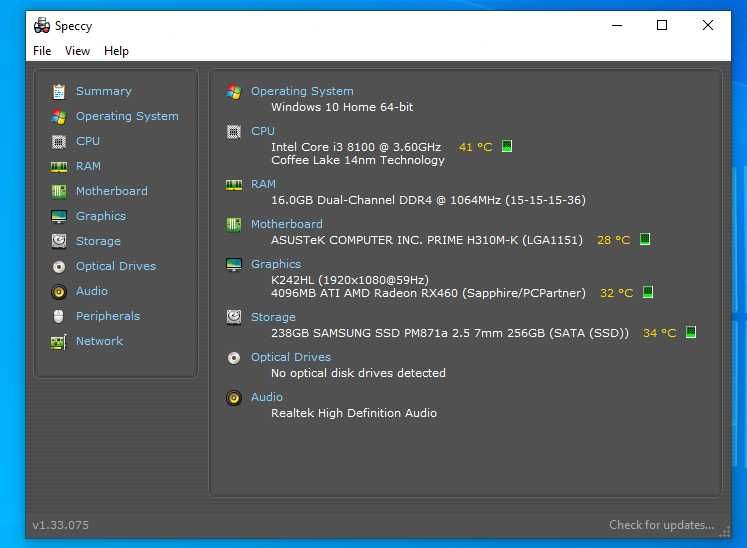Click the AMD Radeon RX460 text line
This screenshot has width=747, height=548.
coord(428,293)
